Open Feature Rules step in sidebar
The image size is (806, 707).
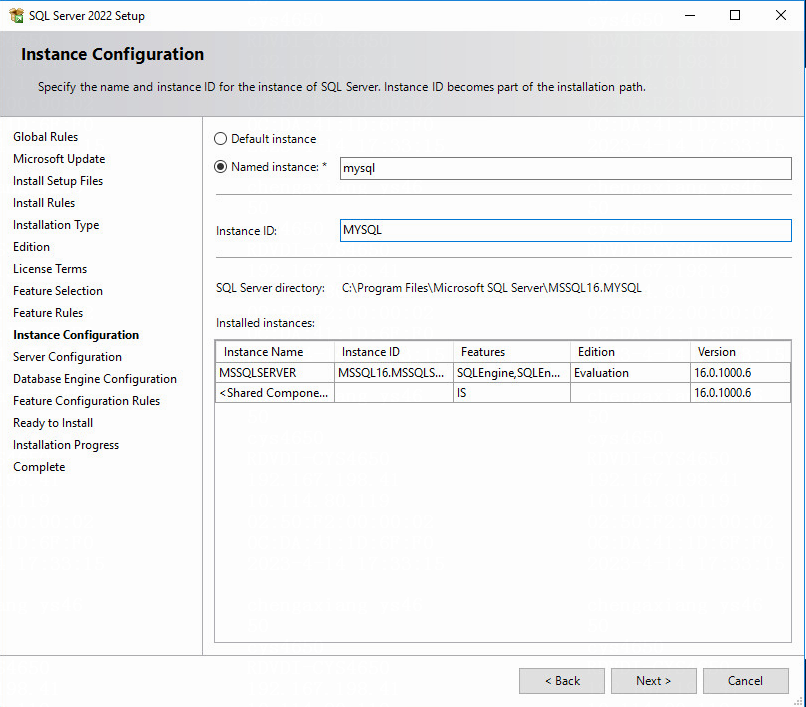[x=48, y=313]
